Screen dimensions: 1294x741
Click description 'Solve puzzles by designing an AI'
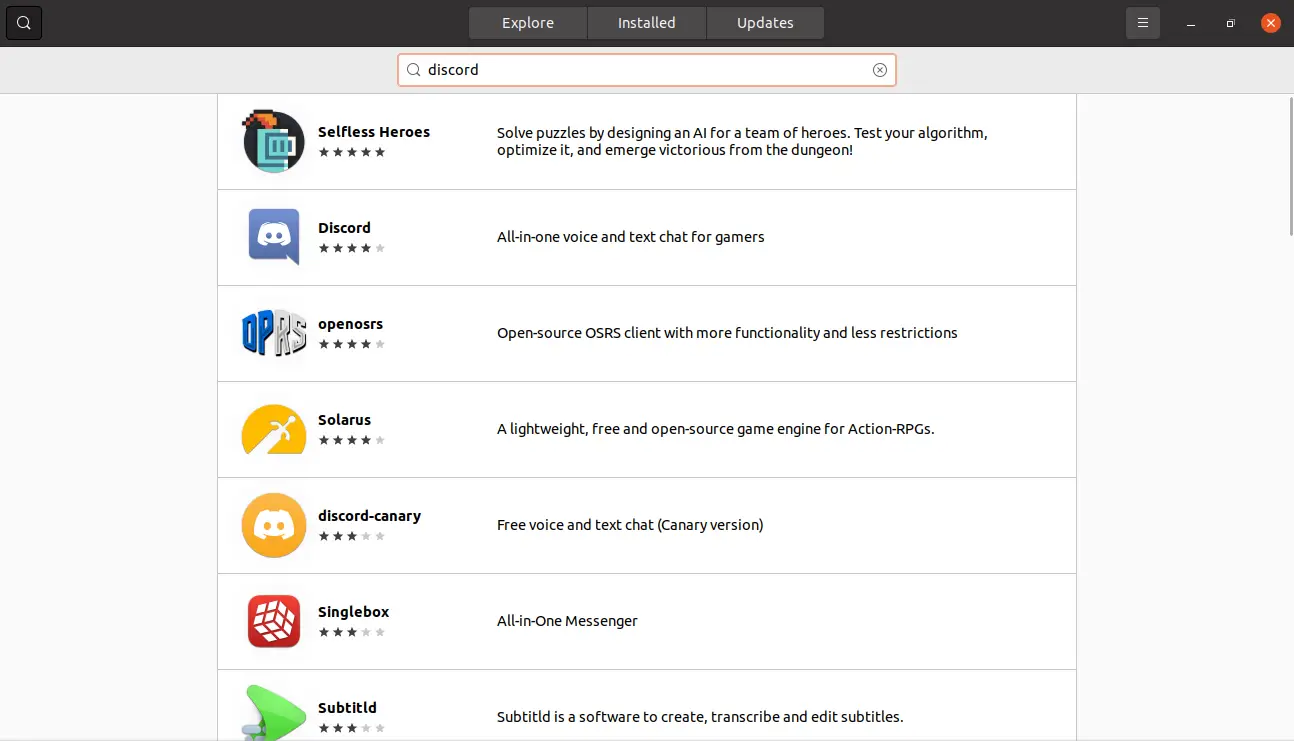point(742,142)
